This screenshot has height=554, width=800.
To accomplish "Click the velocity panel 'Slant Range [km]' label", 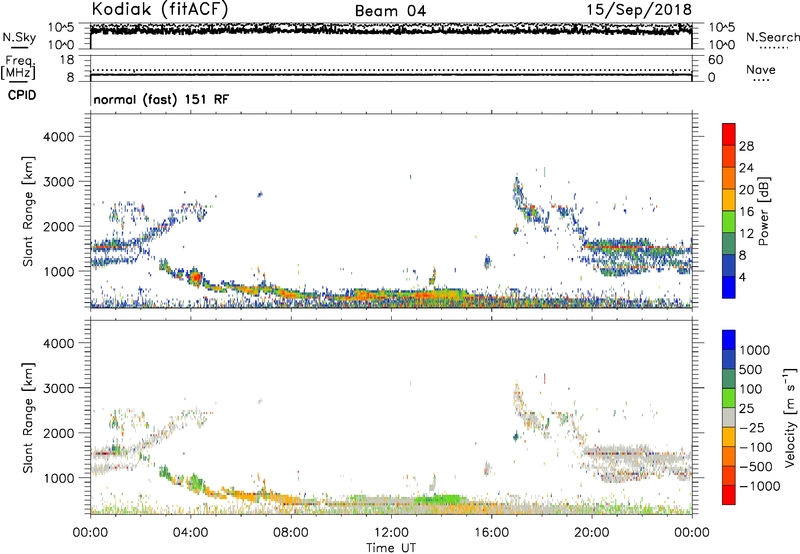I will (x=28, y=418).
